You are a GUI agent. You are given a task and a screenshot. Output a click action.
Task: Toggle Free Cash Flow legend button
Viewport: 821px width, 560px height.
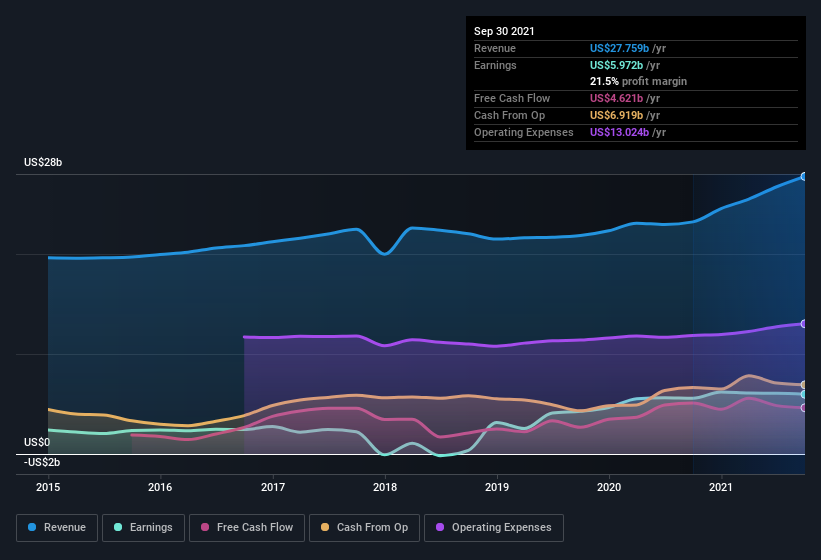(247, 528)
